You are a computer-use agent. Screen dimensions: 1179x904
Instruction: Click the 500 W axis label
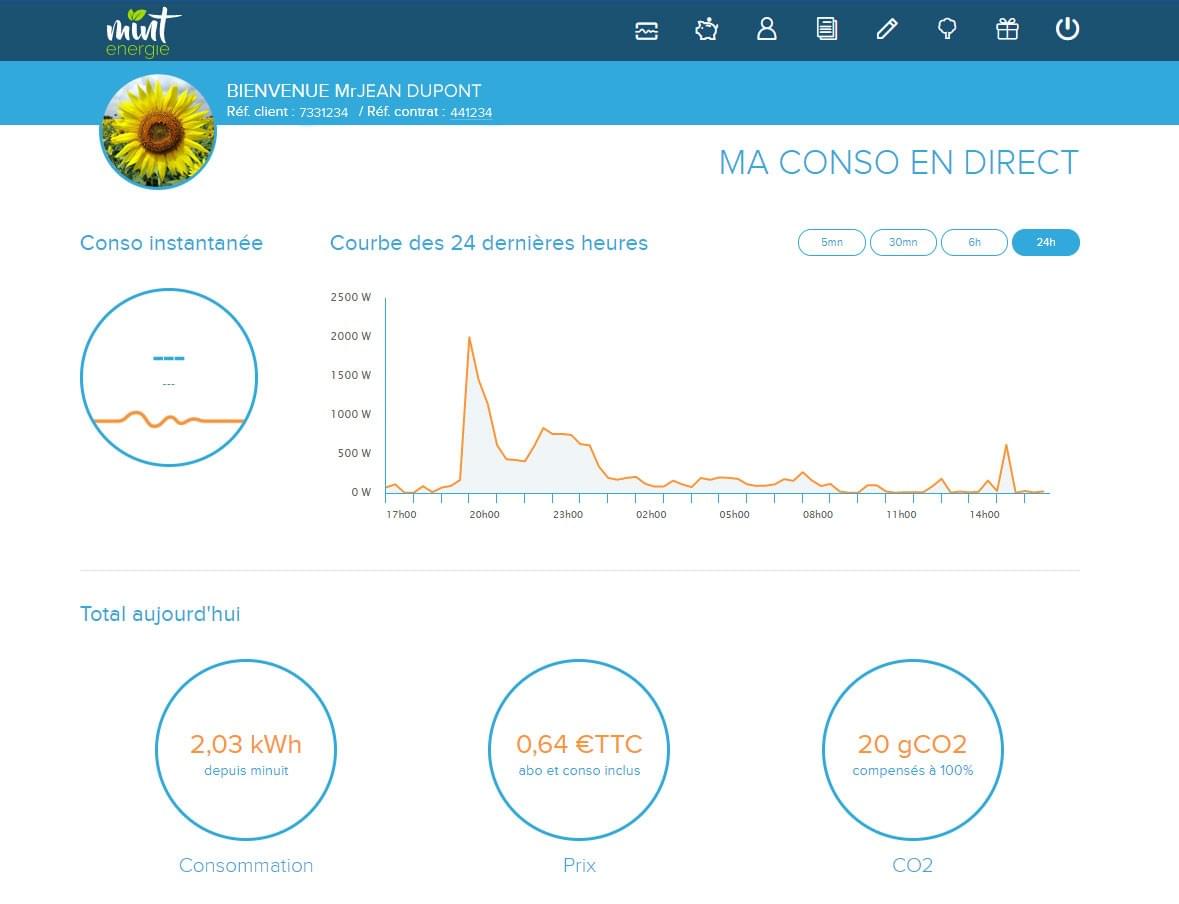(x=354, y=454)
